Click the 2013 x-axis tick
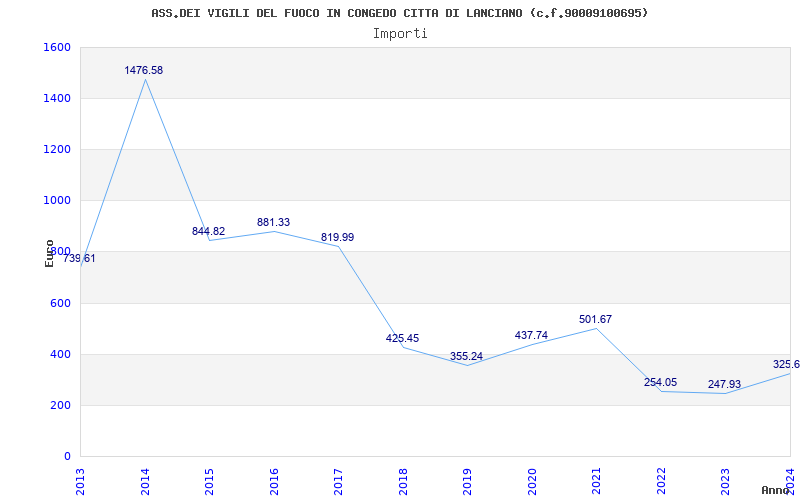The height and width of the screenshot is (500, 800). pos(81,481)
